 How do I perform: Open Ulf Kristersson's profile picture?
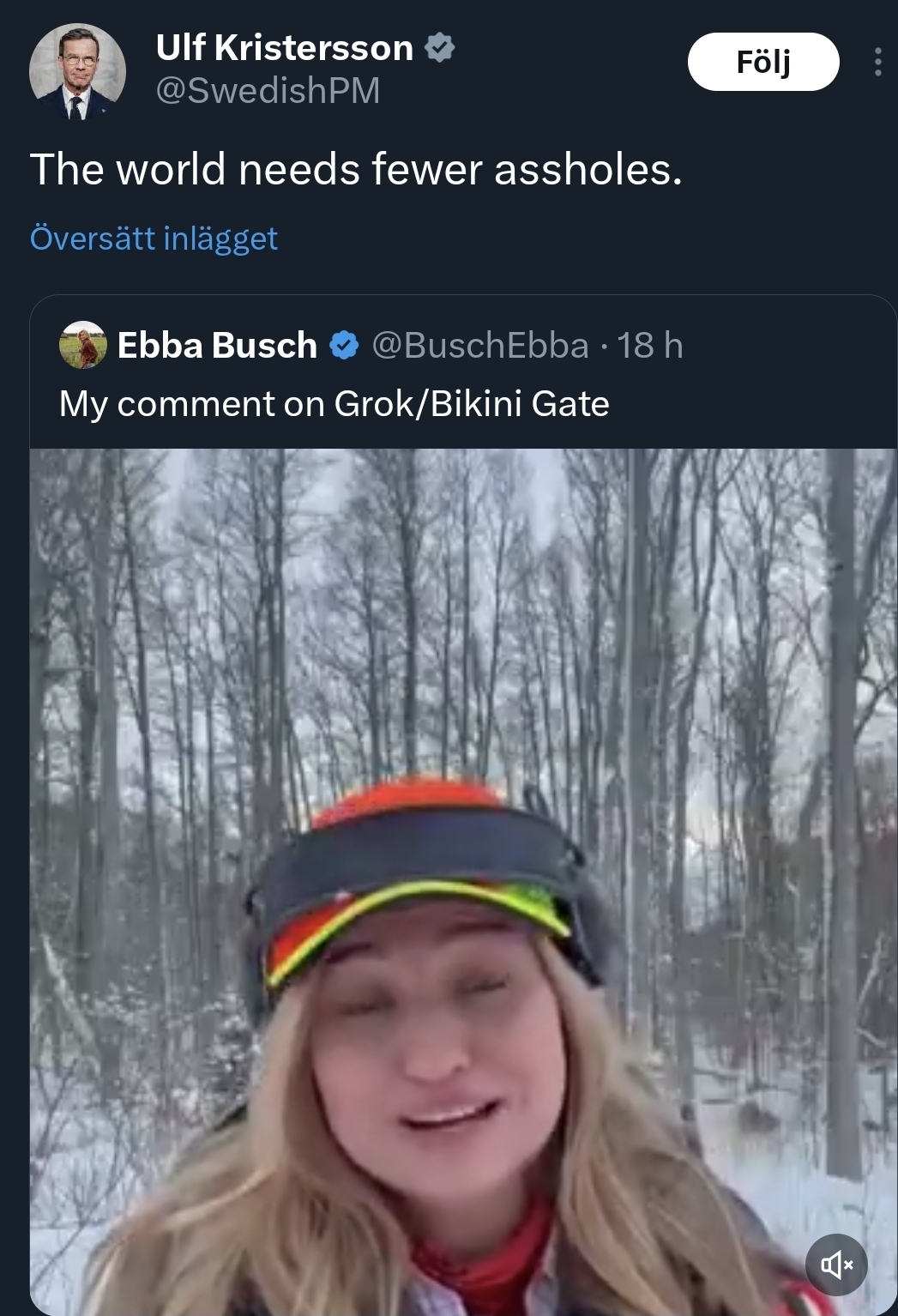pyautogui.click(x=77, y=71)
